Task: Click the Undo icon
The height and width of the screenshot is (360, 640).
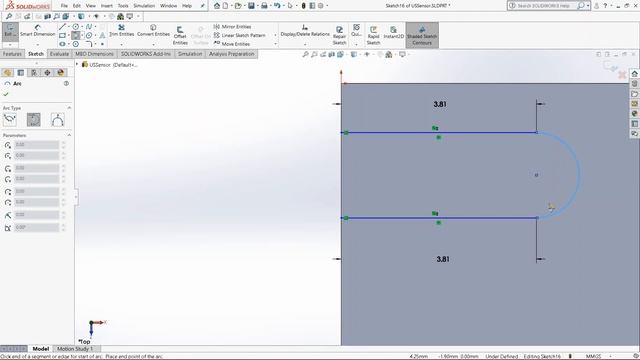Action: click(x=277, y=6)
